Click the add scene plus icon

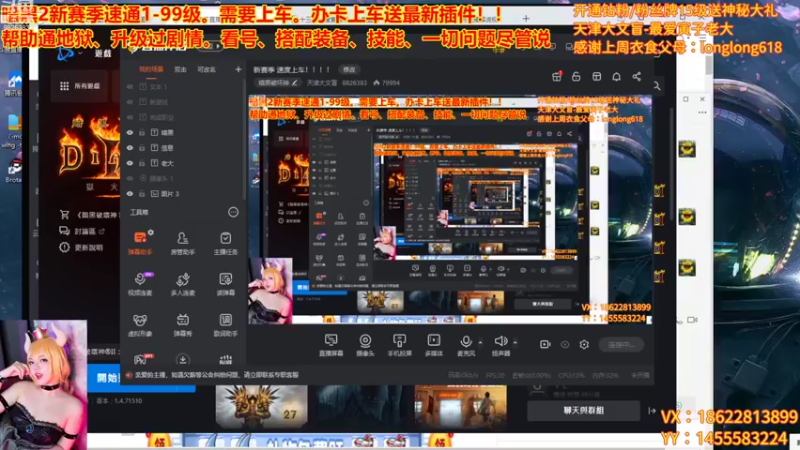coord(238,69)
